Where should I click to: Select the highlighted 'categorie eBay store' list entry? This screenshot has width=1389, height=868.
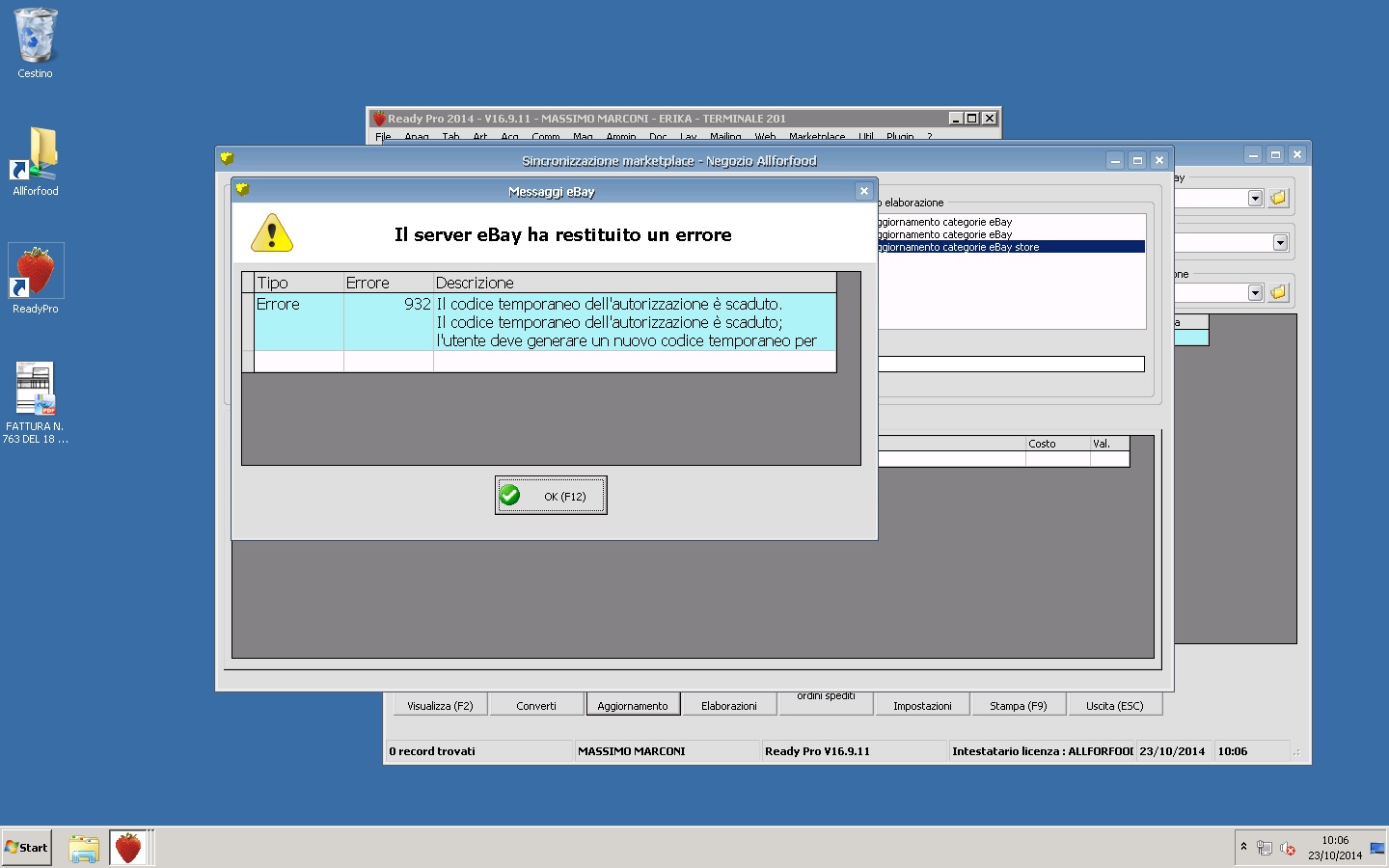[1011, 247]
